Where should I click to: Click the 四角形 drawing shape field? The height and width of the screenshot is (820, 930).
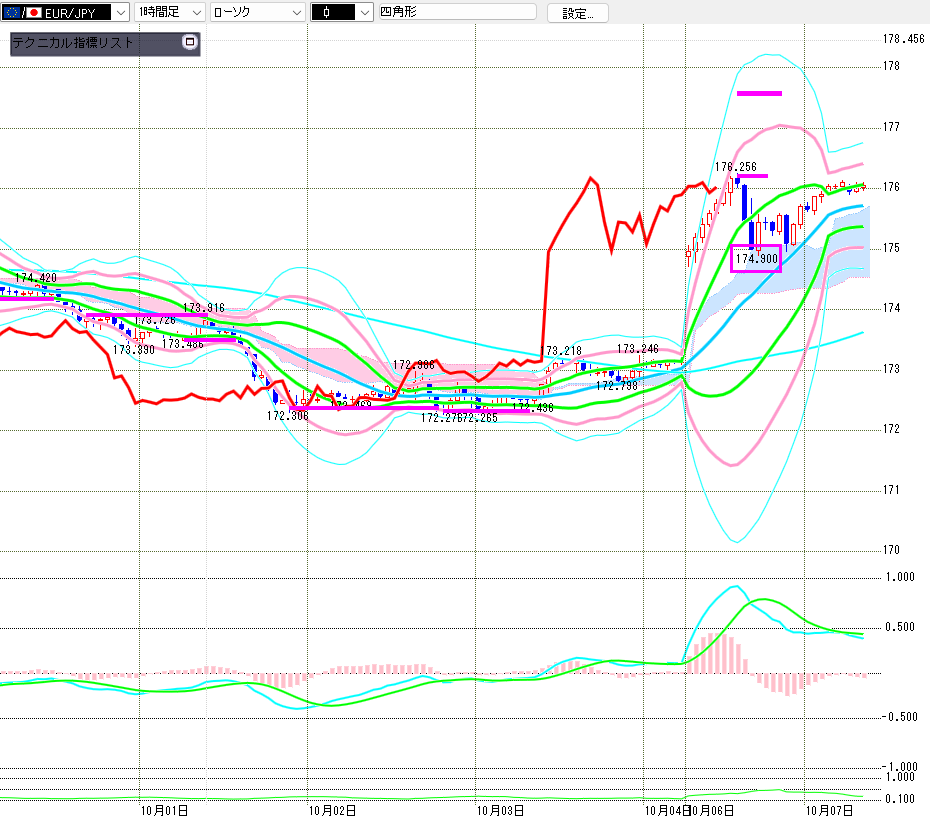click(x=456, y=12)
